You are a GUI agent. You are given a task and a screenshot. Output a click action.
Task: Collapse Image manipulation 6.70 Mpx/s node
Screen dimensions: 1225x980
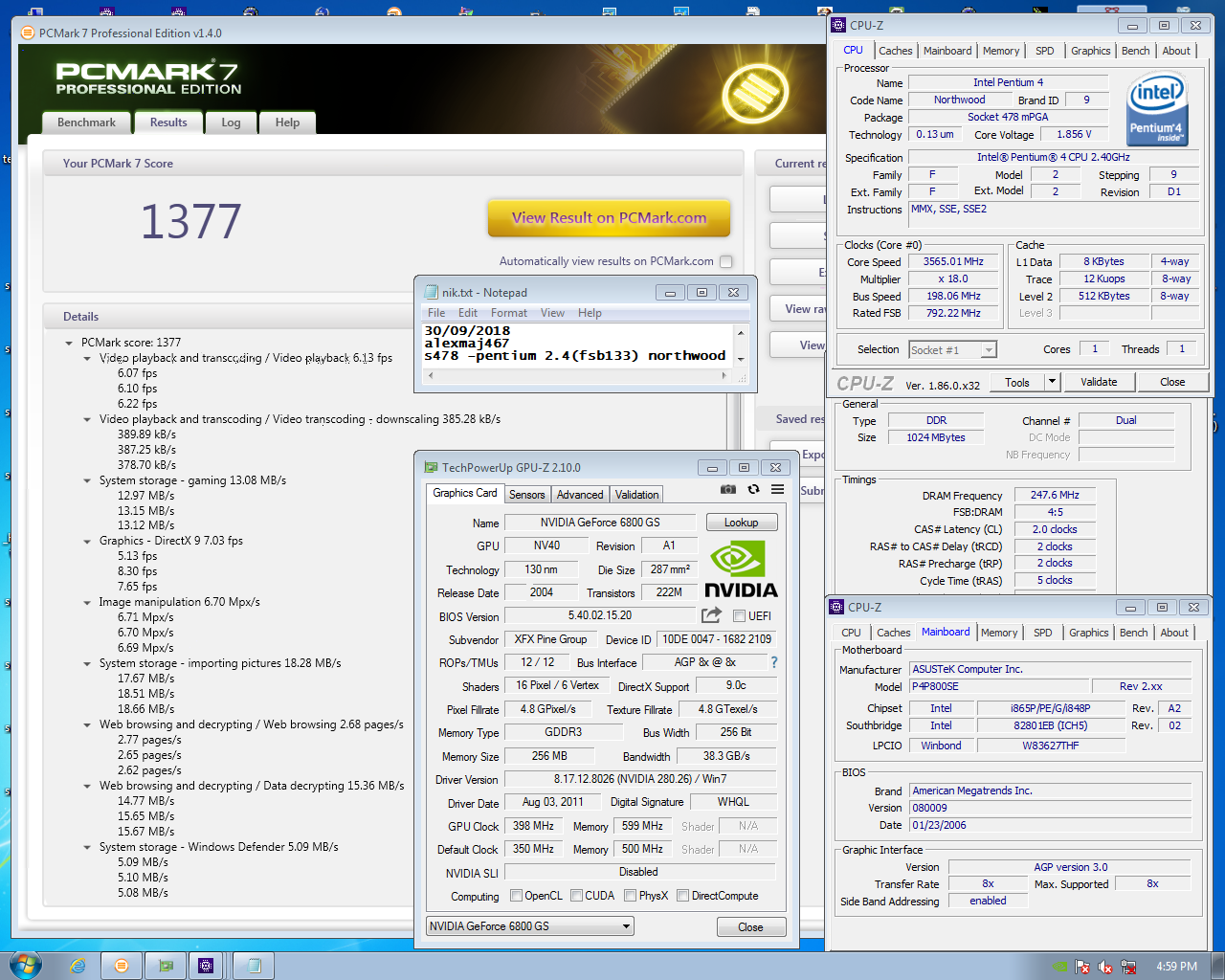coord(87,602)
